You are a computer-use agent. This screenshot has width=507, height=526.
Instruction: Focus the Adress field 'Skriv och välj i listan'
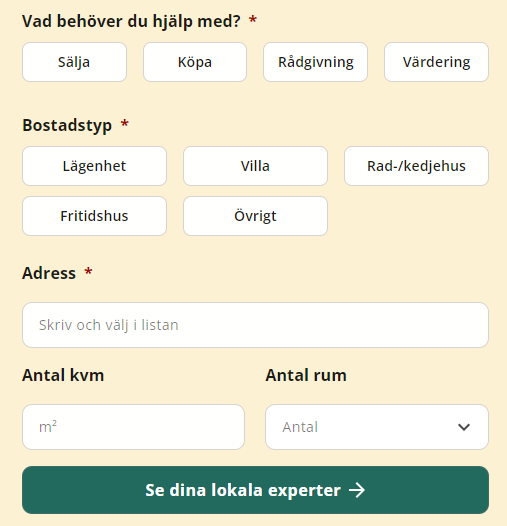point(255,325)
